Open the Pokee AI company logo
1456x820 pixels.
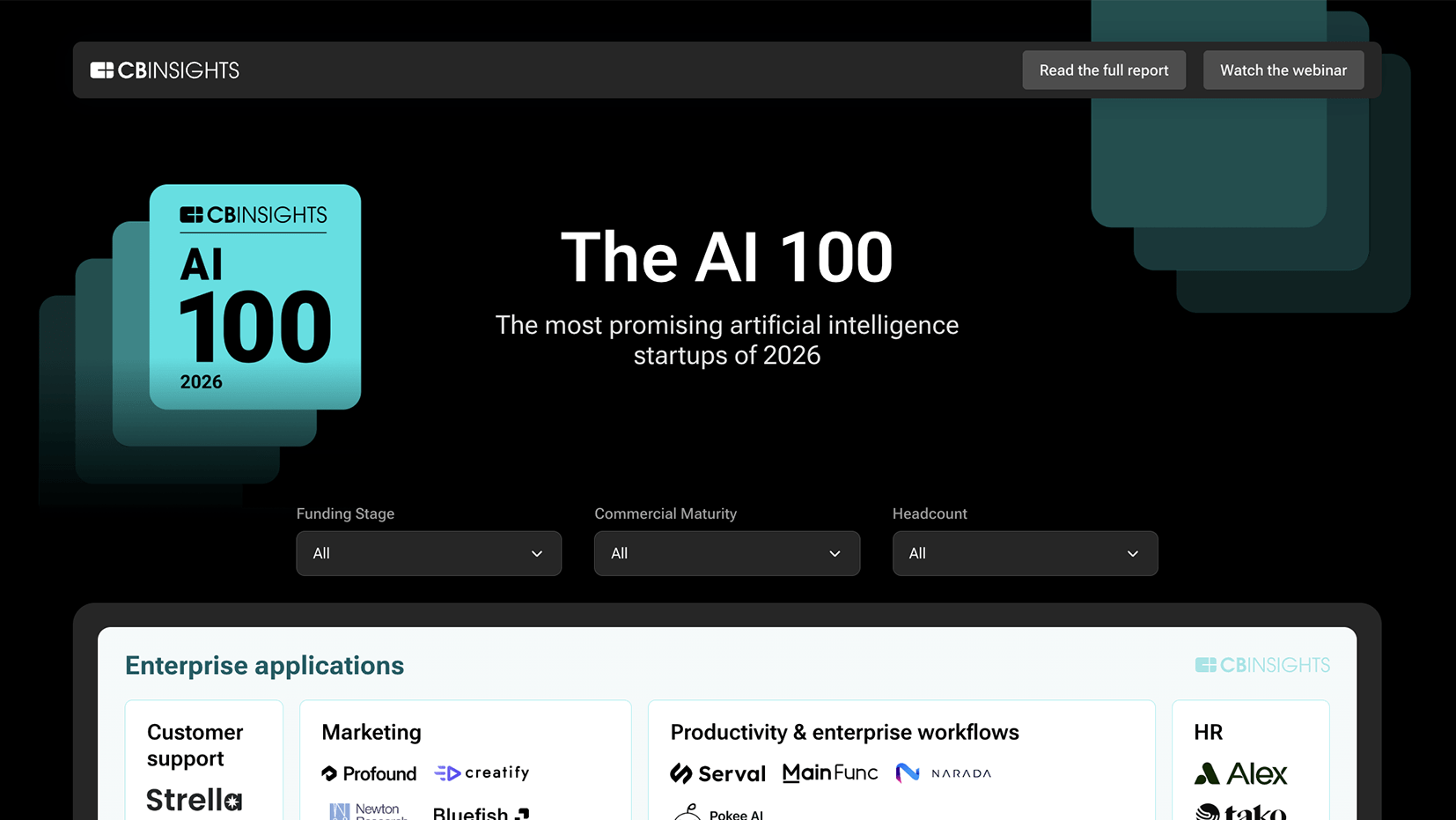(x=718, y=812)
